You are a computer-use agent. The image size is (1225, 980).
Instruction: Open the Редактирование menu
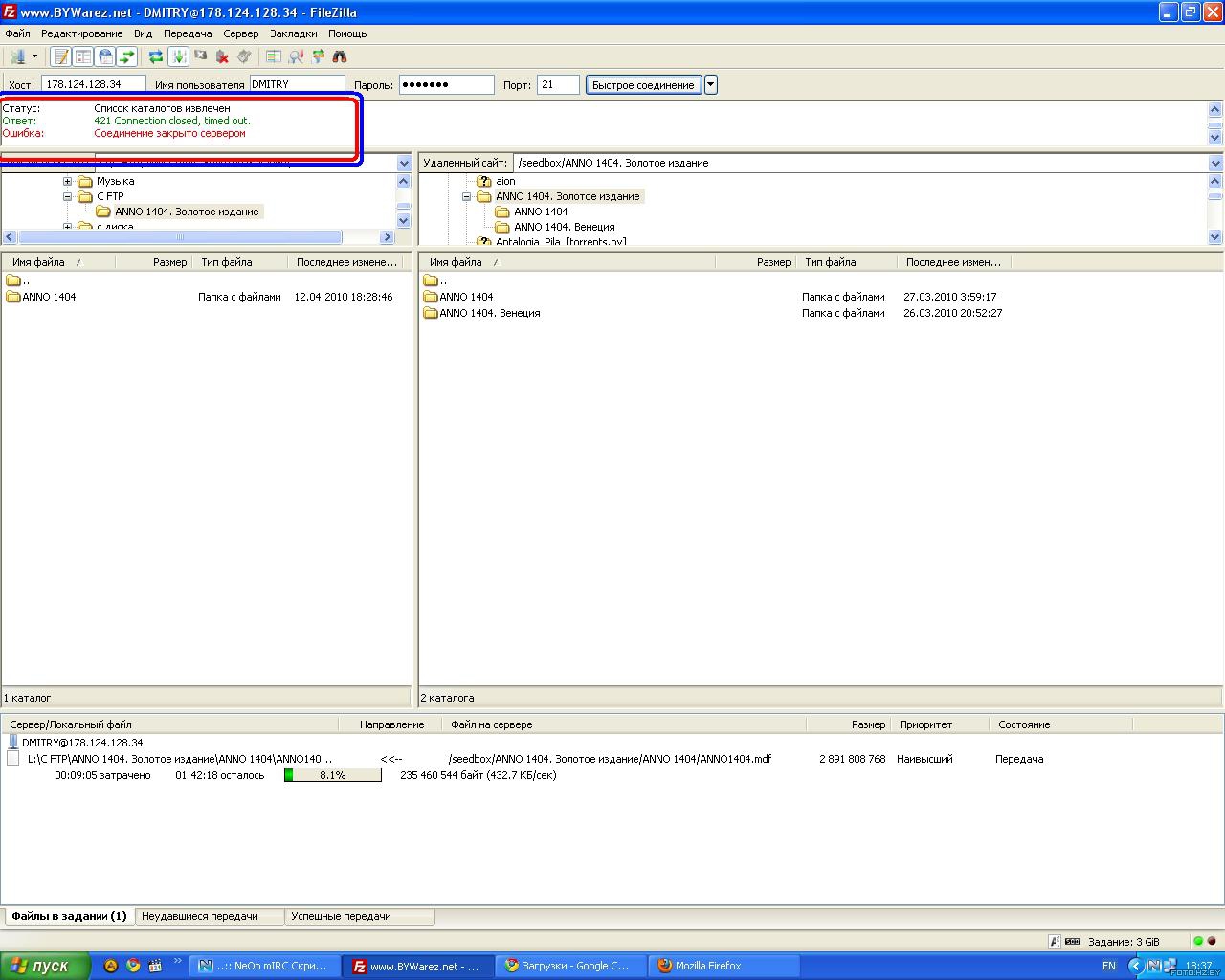click(81, 33)
